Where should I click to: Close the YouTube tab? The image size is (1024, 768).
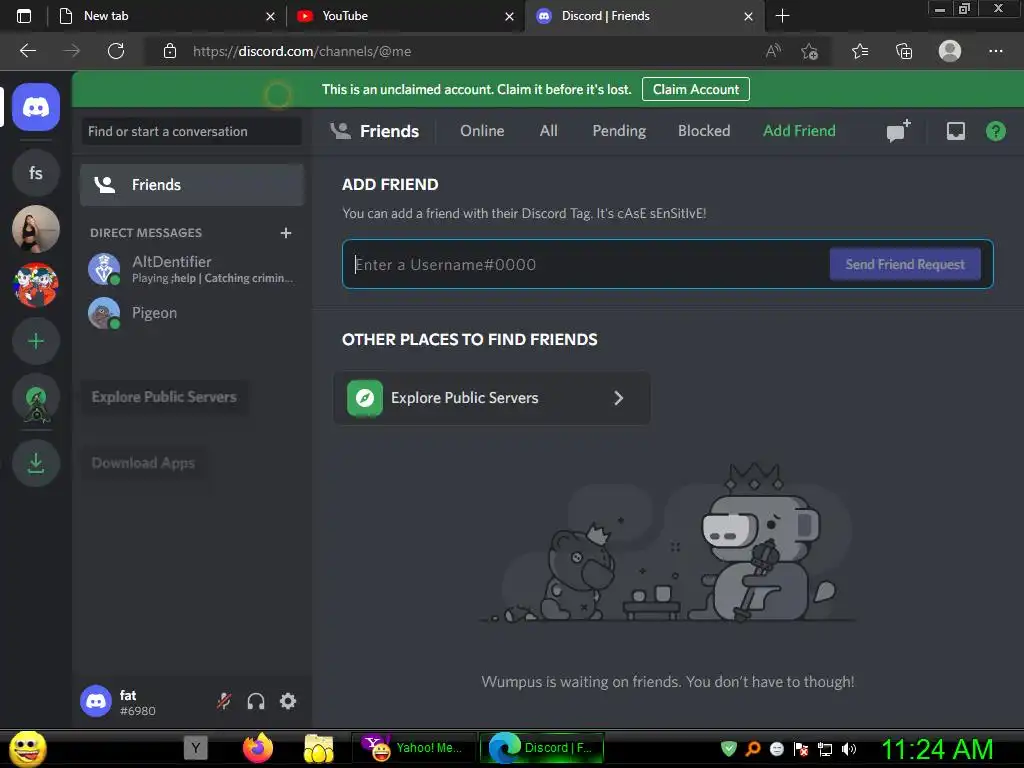click(x=509, y=16)
